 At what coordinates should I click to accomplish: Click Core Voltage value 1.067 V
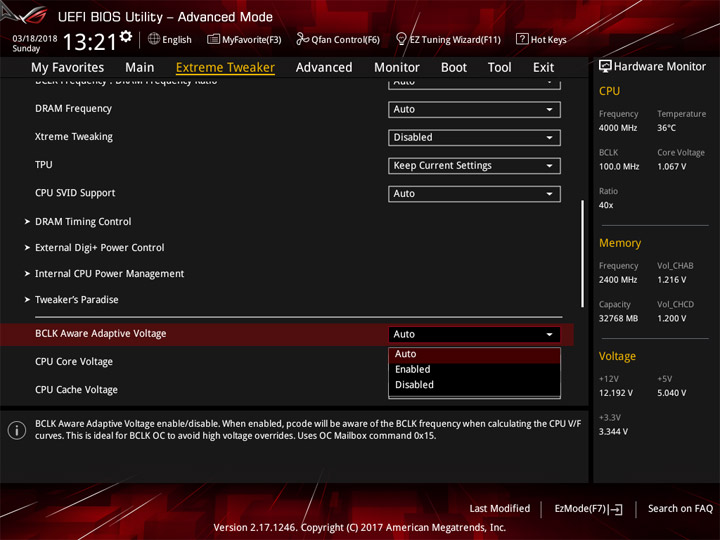tap(671, 167)
